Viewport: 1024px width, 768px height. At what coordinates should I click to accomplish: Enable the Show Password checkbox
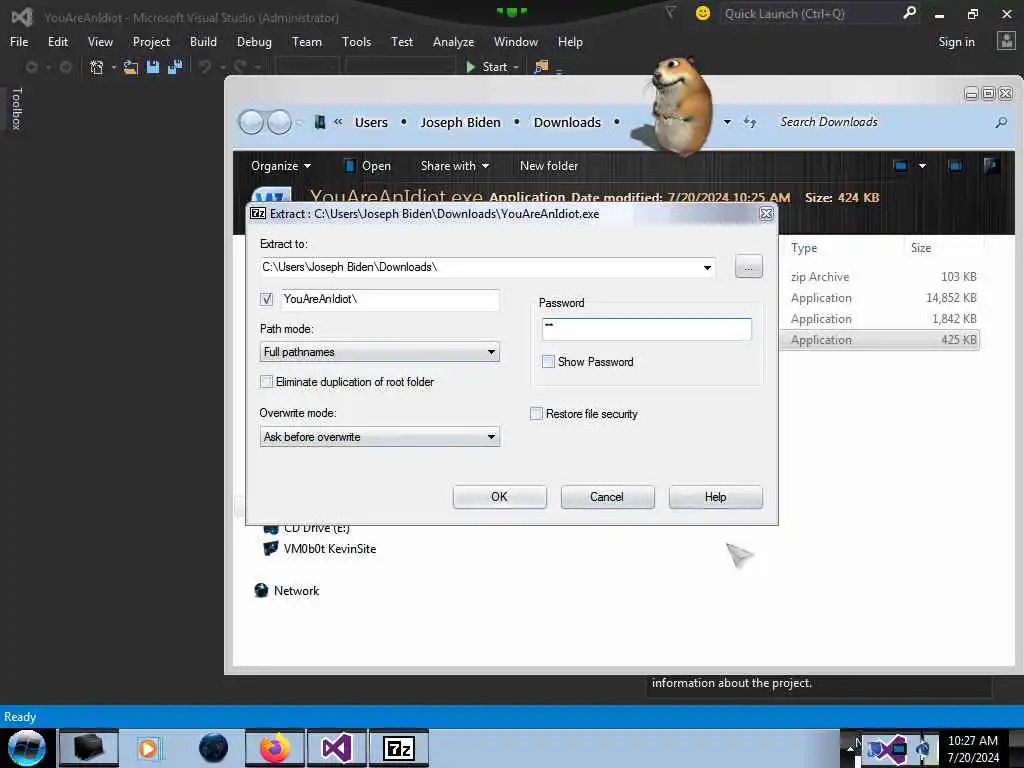click(x=549, y=362)
